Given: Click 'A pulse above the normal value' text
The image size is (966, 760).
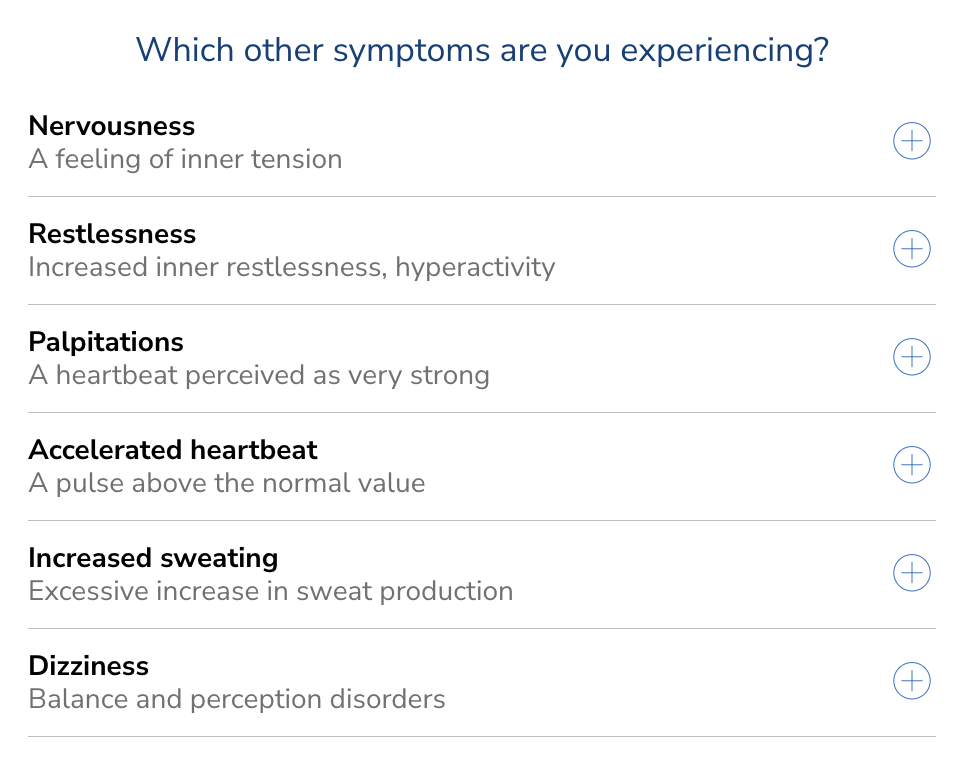Looking at the screenshot, I should click(x=227, y=483).
